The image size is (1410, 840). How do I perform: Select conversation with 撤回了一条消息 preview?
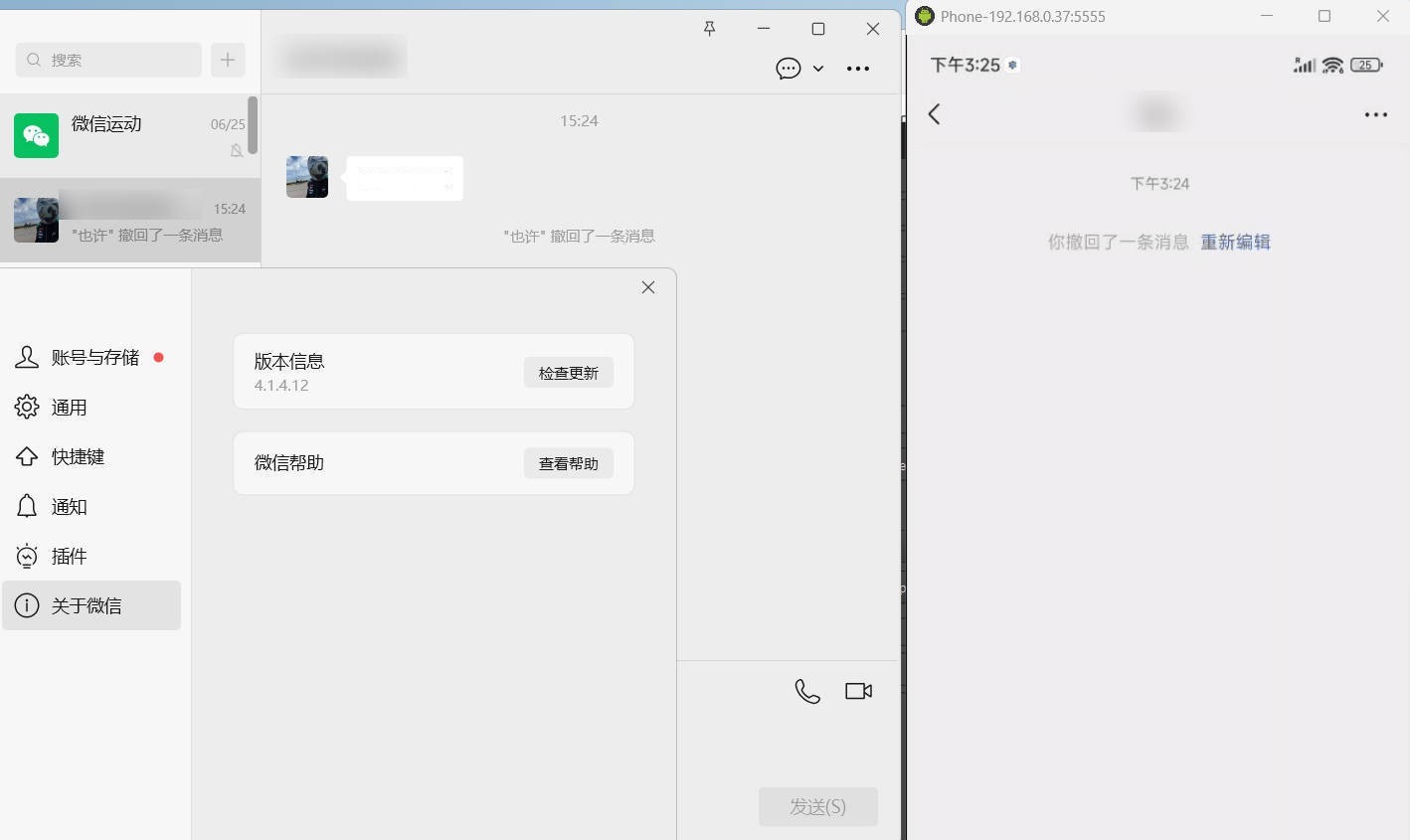(x=130, y=220)
